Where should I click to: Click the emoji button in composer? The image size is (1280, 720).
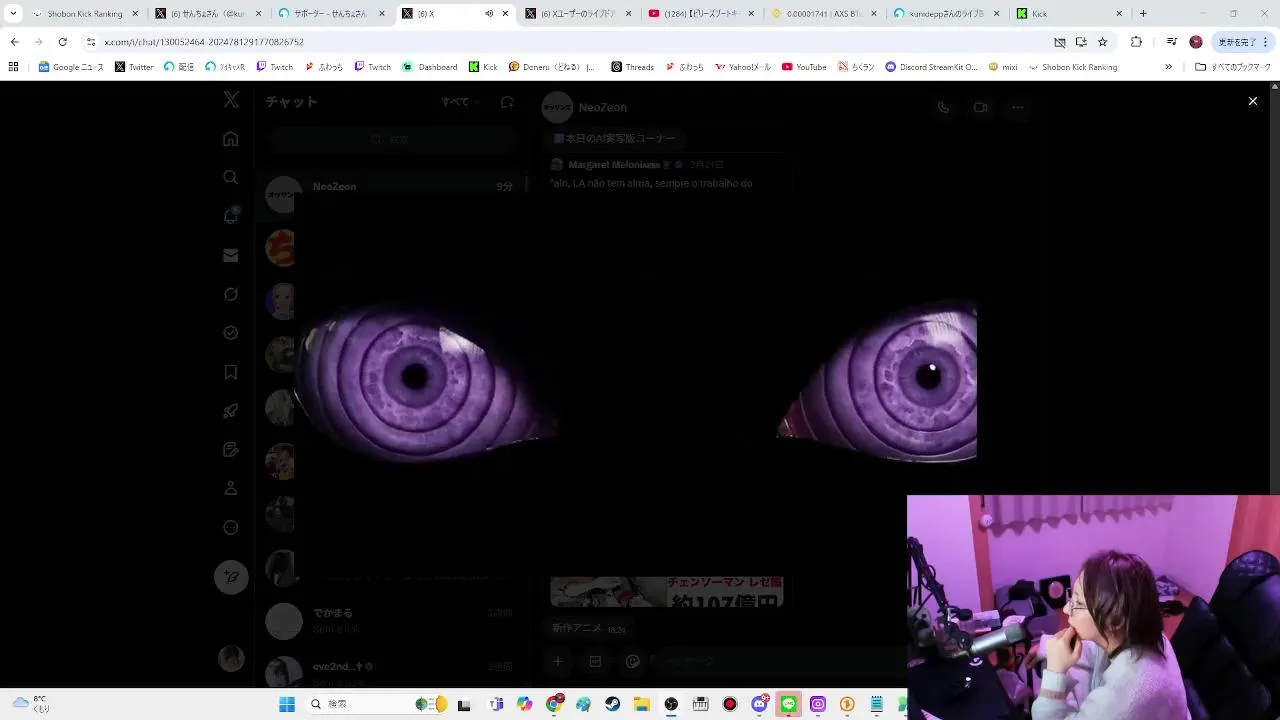click(632, 661)
